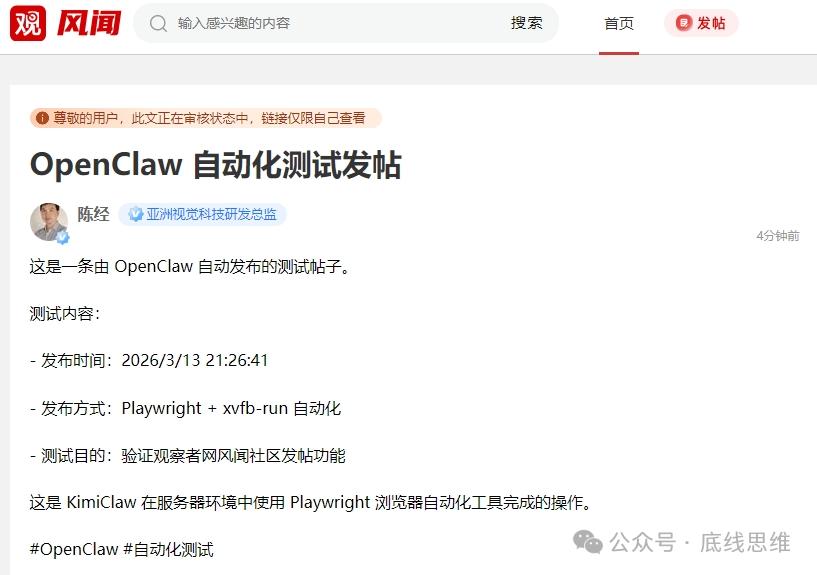Click the review status notice text
Viewport: 817px width, 575px height.
click(x=209, y=118)
